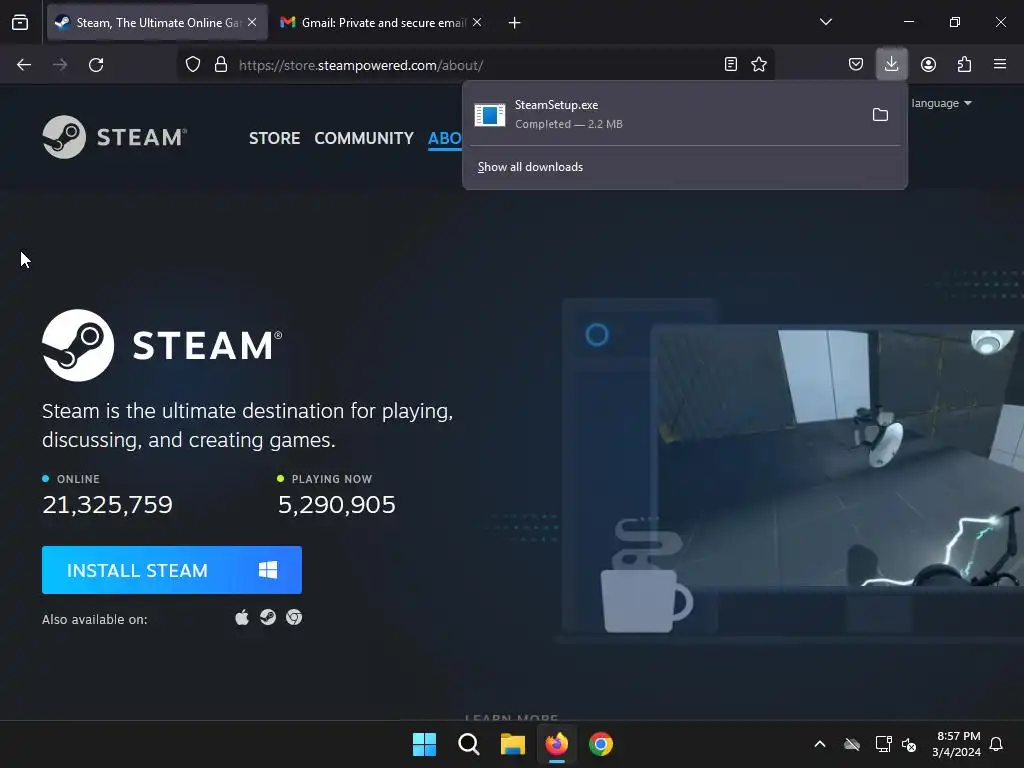Open tracking protection shield icon
This screenshot has width=1024, height=768.
pyautogui.click(x=193, y=65)
